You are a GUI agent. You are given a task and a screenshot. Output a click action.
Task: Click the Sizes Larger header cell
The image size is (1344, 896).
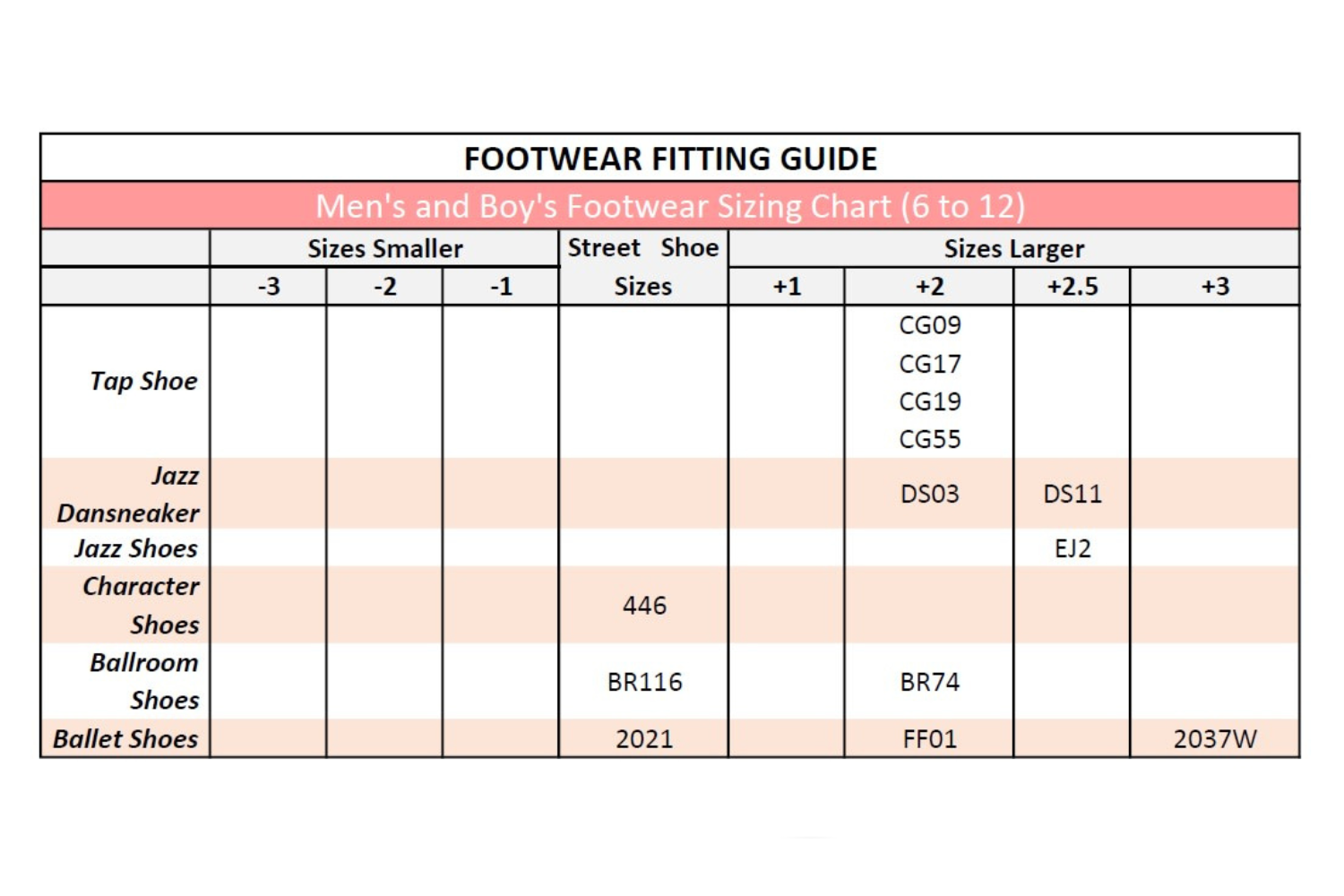click(1013, 248)
